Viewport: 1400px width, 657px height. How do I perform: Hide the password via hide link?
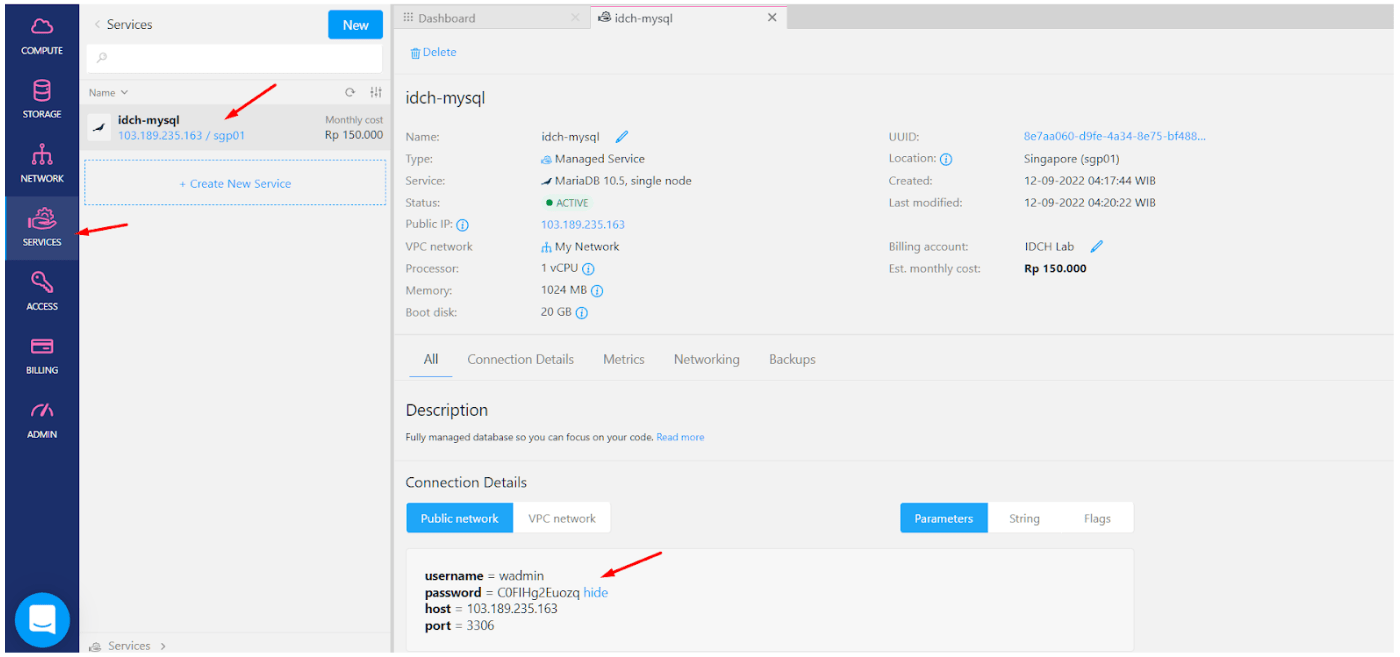click(x=596, y=593)
